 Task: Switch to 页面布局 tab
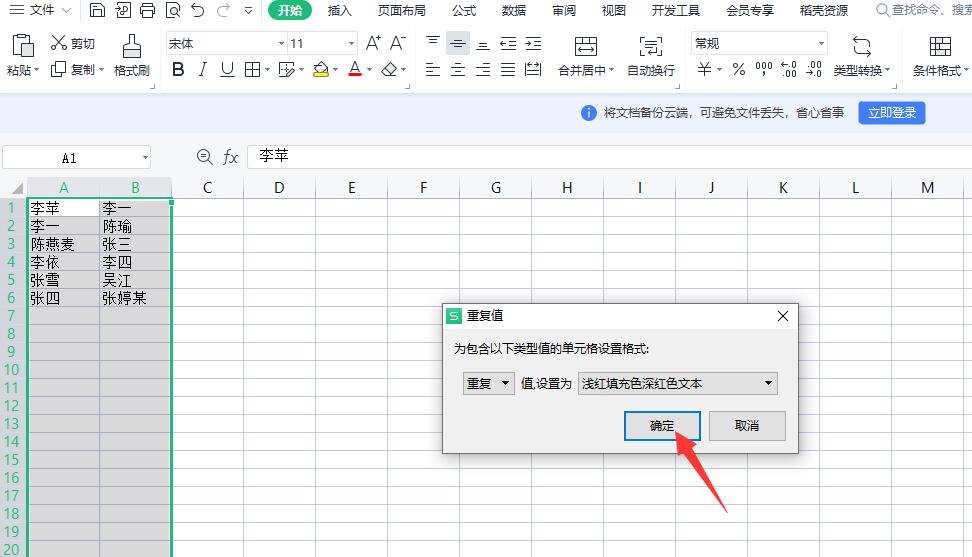coord(401,11)
